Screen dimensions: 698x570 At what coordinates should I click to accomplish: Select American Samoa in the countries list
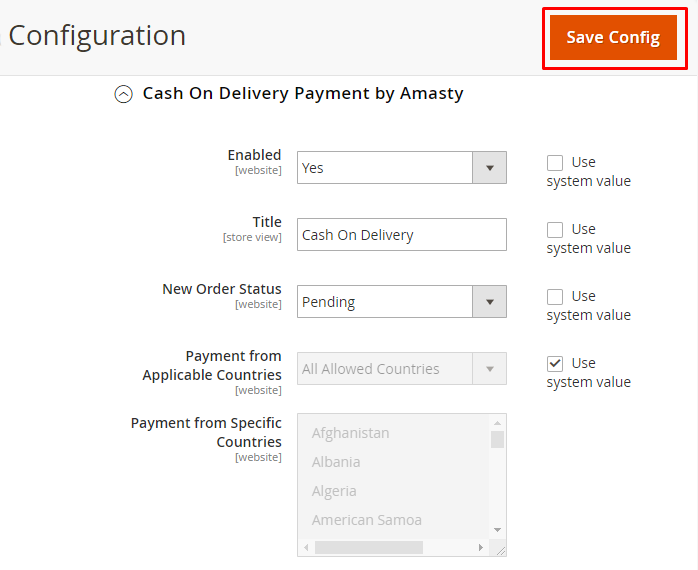pyautogui.click(x=366, y=520)
